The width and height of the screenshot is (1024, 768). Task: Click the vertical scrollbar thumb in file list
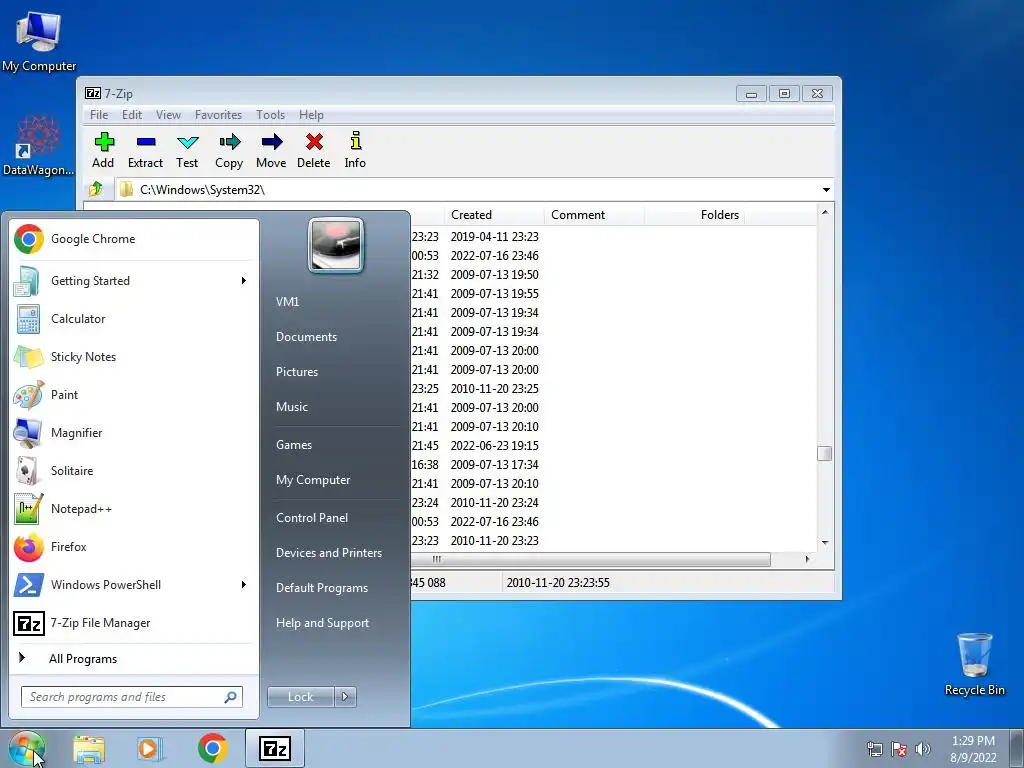(x=825, y=453)
